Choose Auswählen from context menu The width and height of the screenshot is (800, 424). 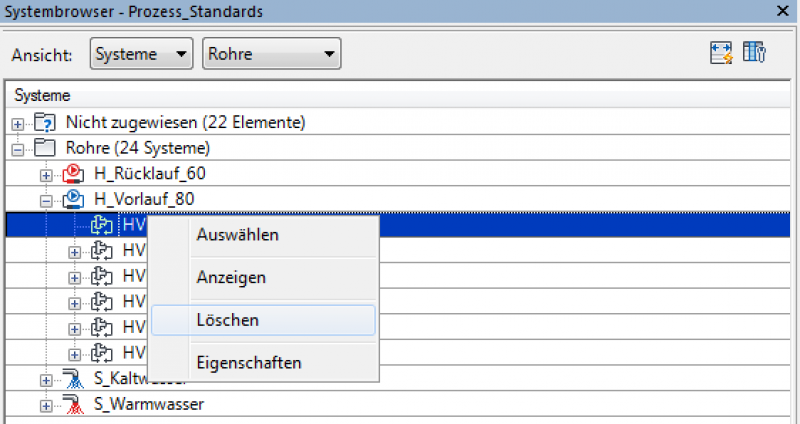(x=237, y=235)
